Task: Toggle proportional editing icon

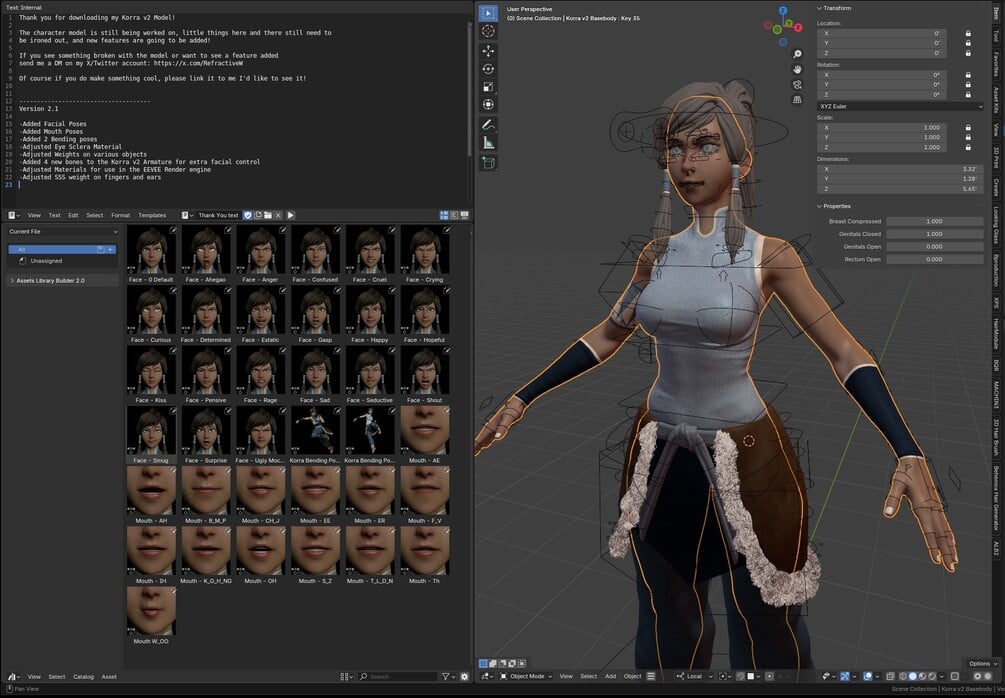Action: point(770,676)
